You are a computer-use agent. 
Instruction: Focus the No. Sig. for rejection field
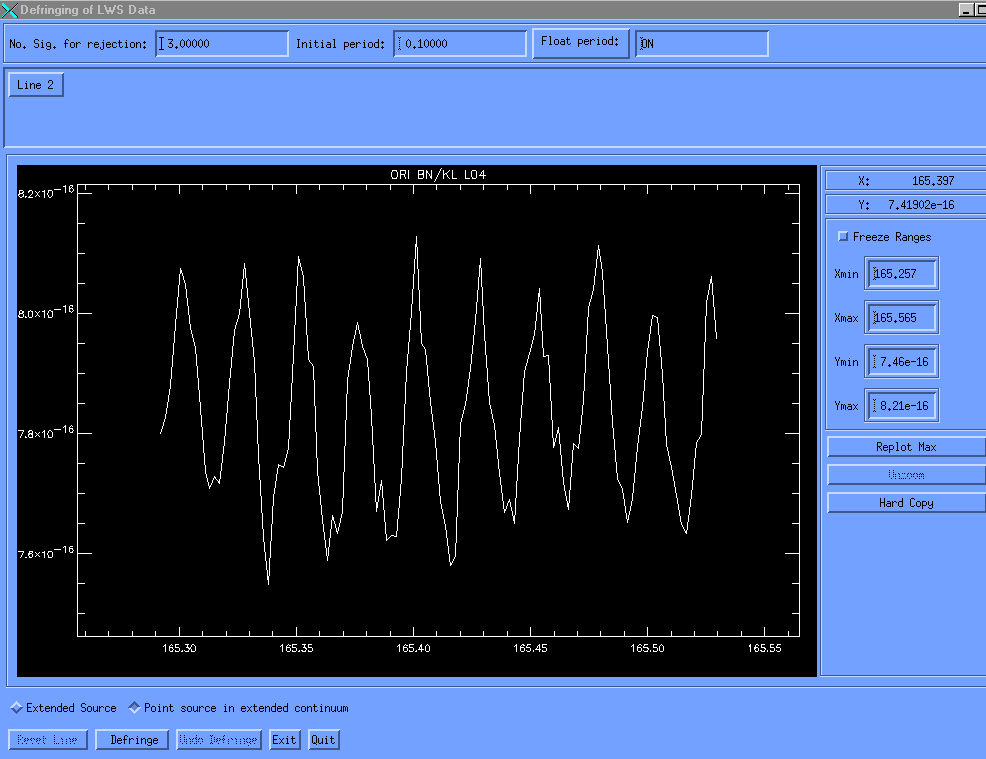[222, 44]
